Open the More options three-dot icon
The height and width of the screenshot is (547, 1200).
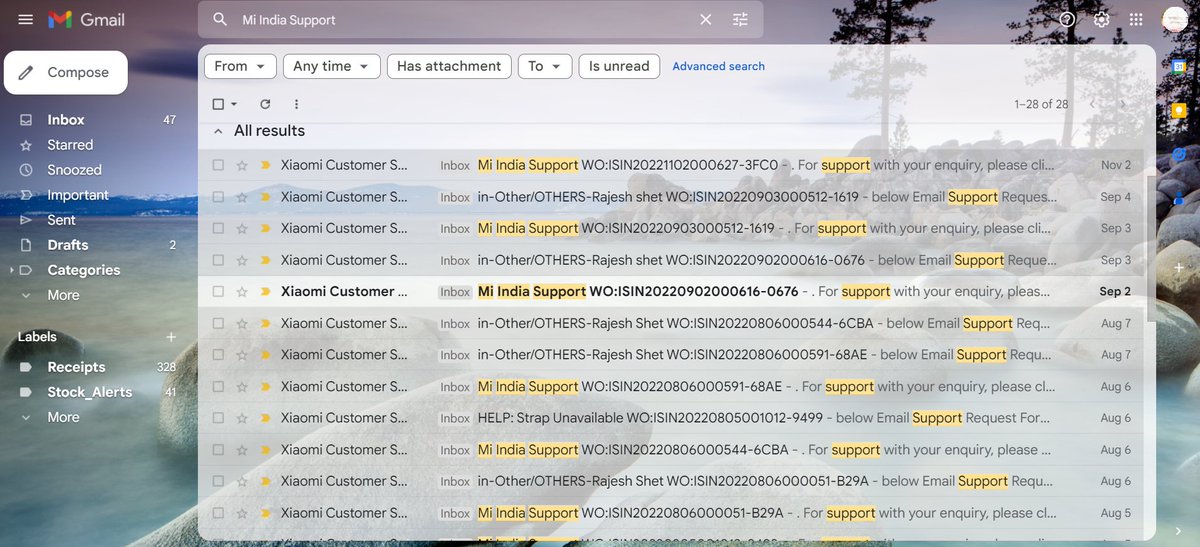click(296, 104)
